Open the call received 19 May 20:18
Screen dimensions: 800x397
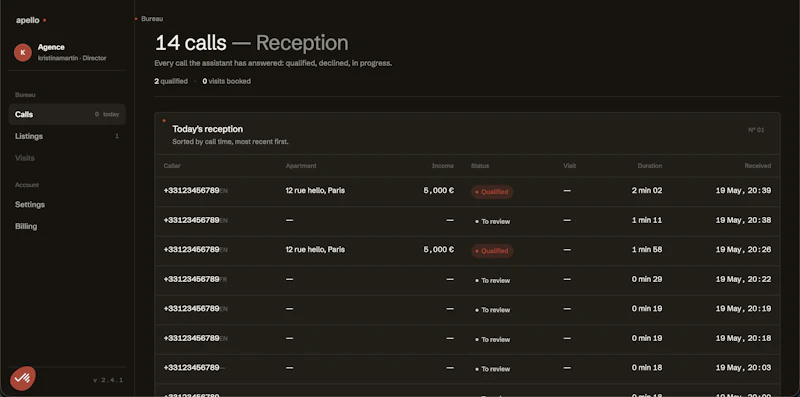click(467, 339)
